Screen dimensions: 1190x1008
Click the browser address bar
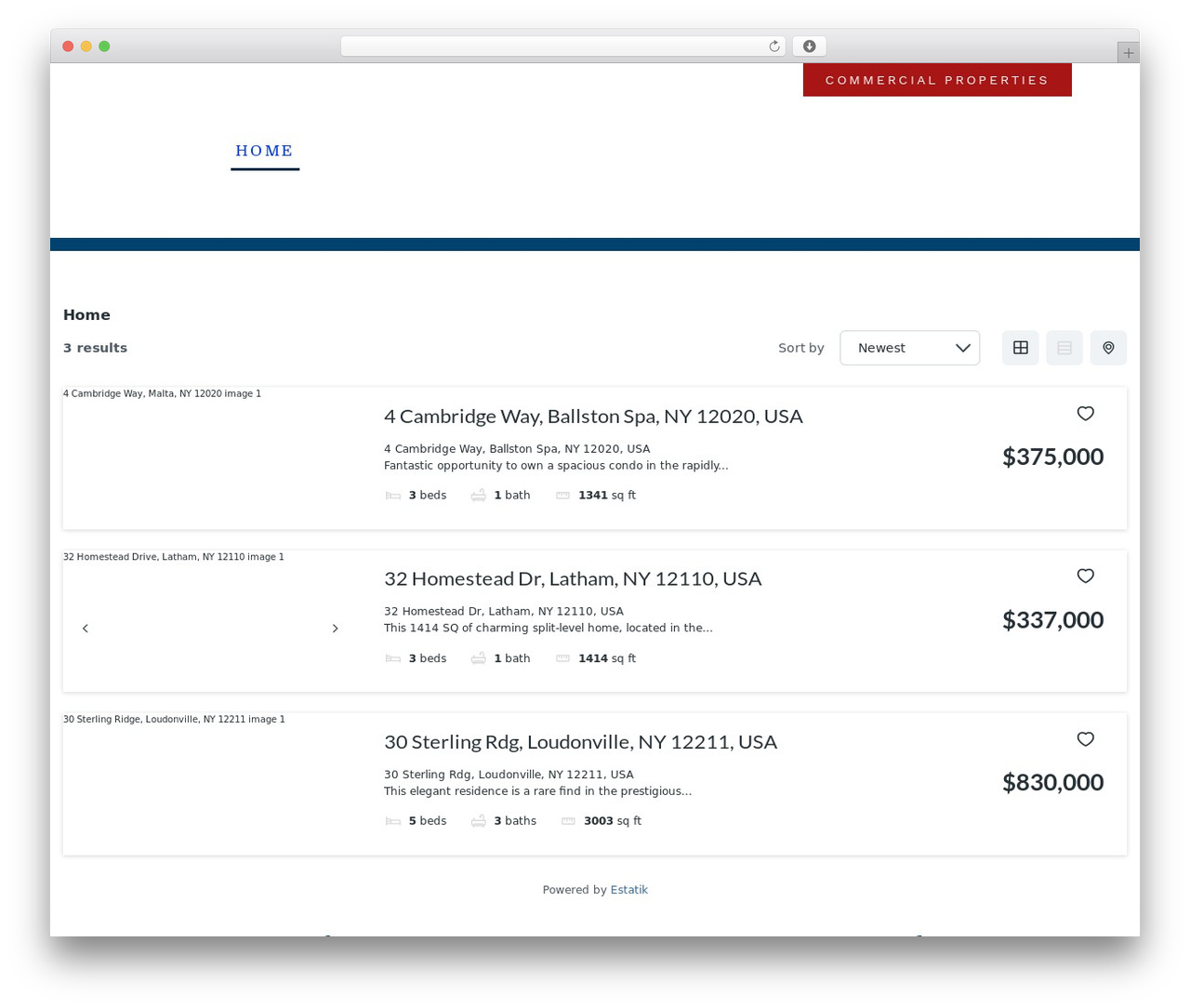click(x=562, y=46)
